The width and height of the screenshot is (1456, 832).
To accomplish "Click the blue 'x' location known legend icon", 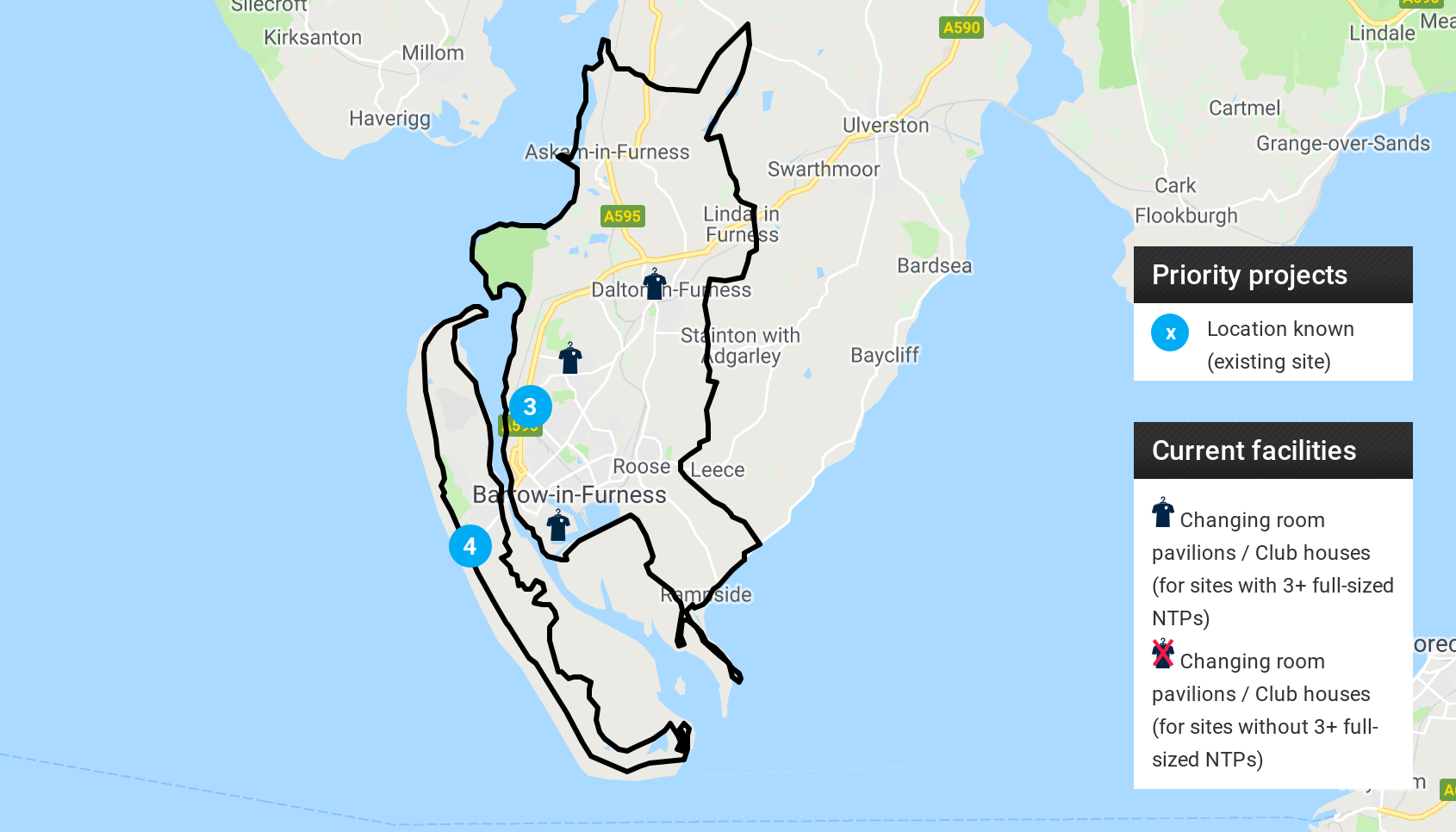I will click(x=1170, y=332).
